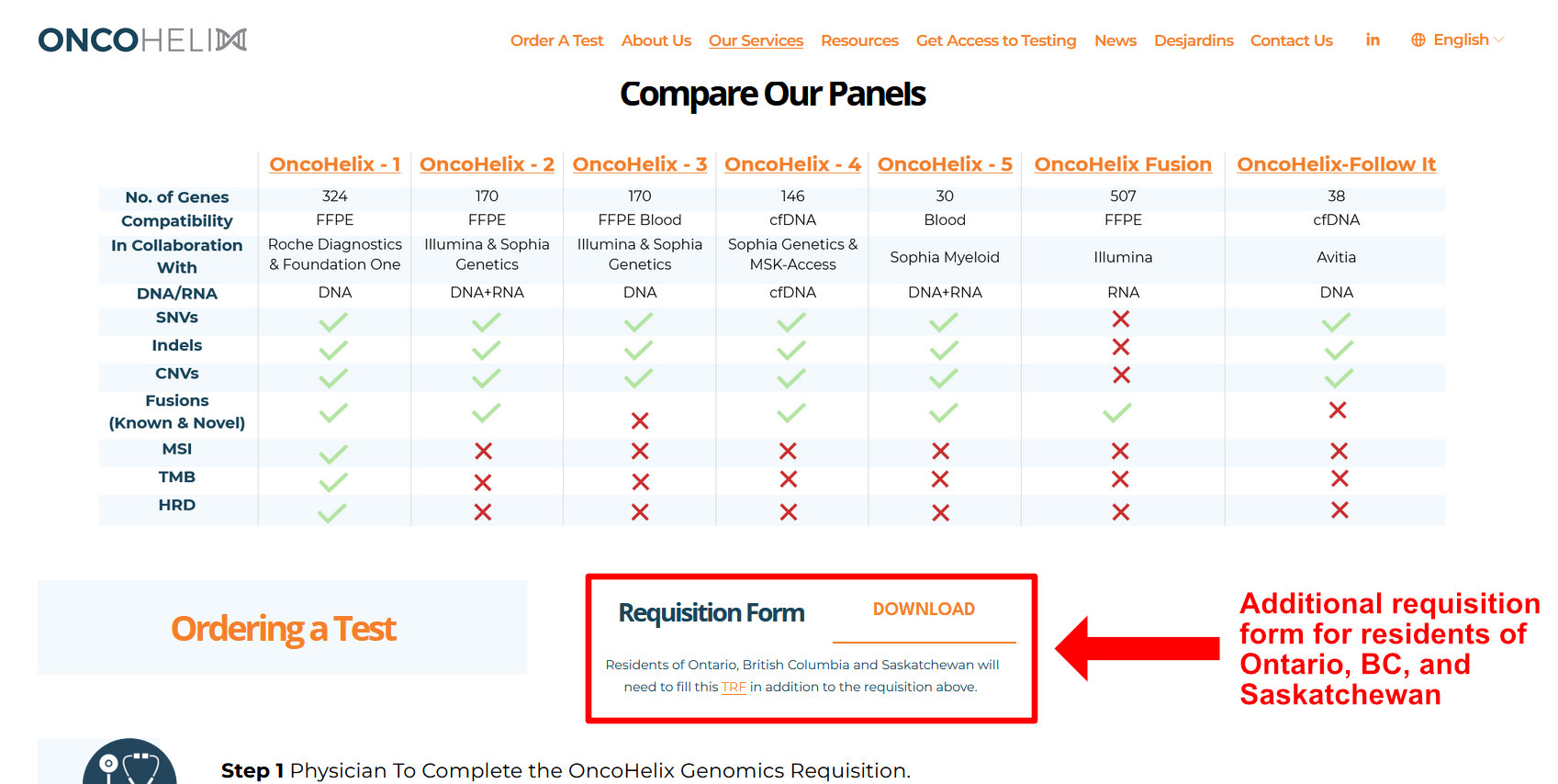This screenshot has height=784, width=1558.
Task: Download the Requisition Form
Action: (x=924, y=610)
